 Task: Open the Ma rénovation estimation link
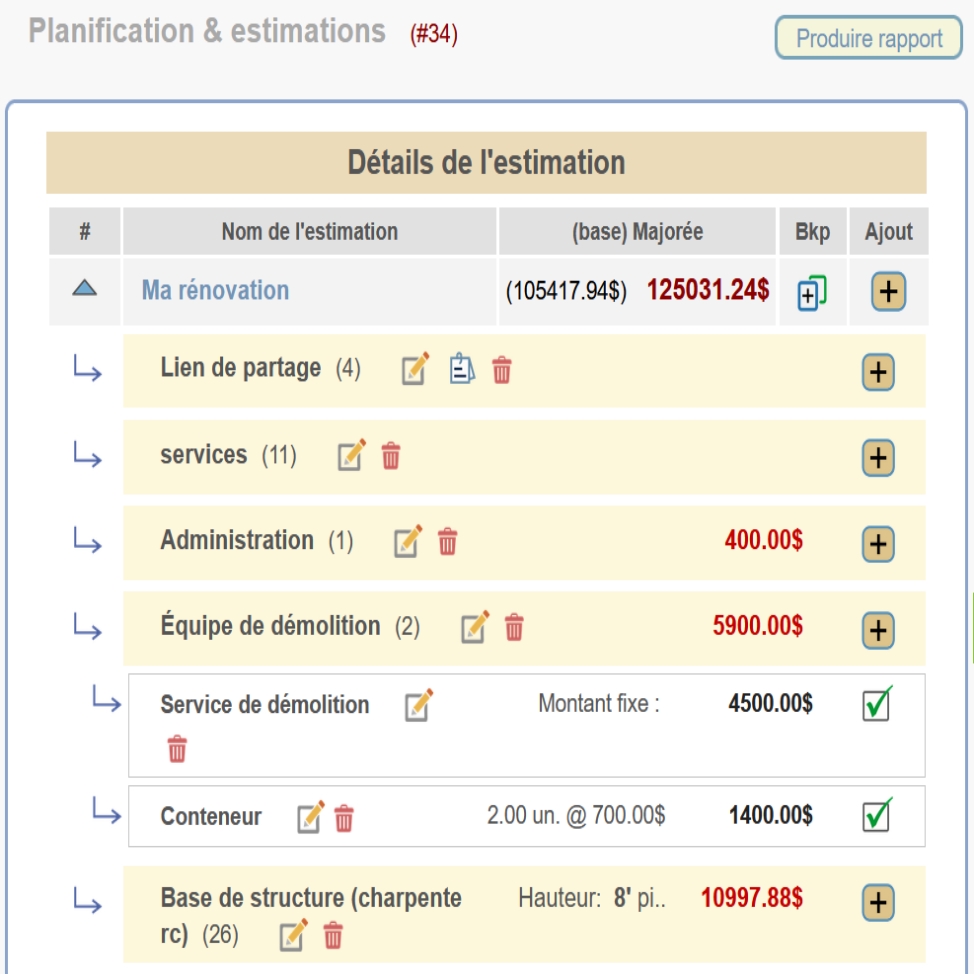(216, 290)
